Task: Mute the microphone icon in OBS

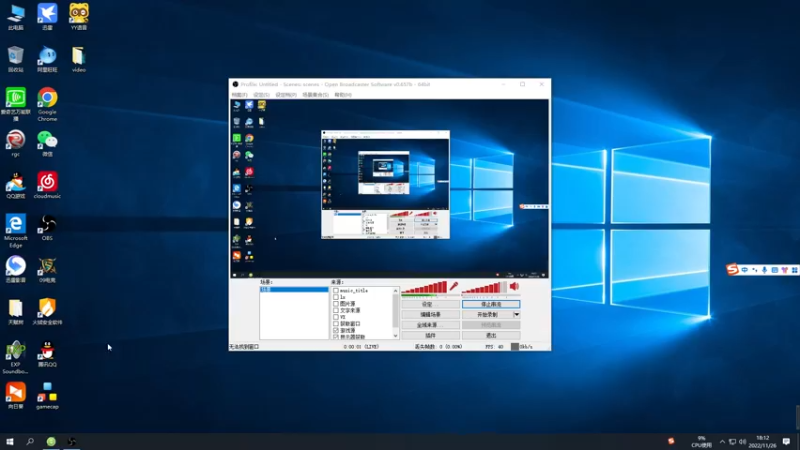Action: [x=454, y=287]
